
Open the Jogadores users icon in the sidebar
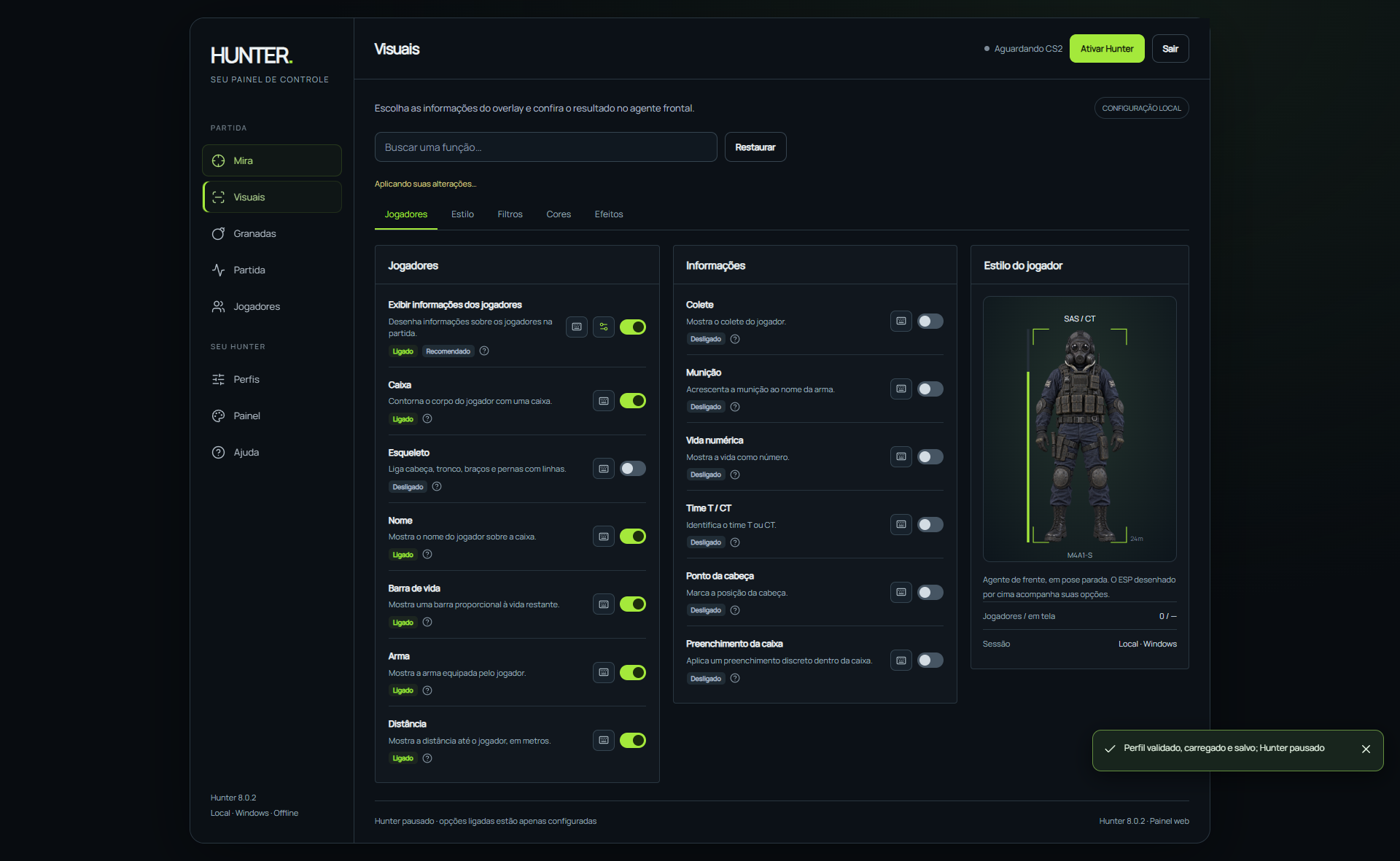click(218, 306)
